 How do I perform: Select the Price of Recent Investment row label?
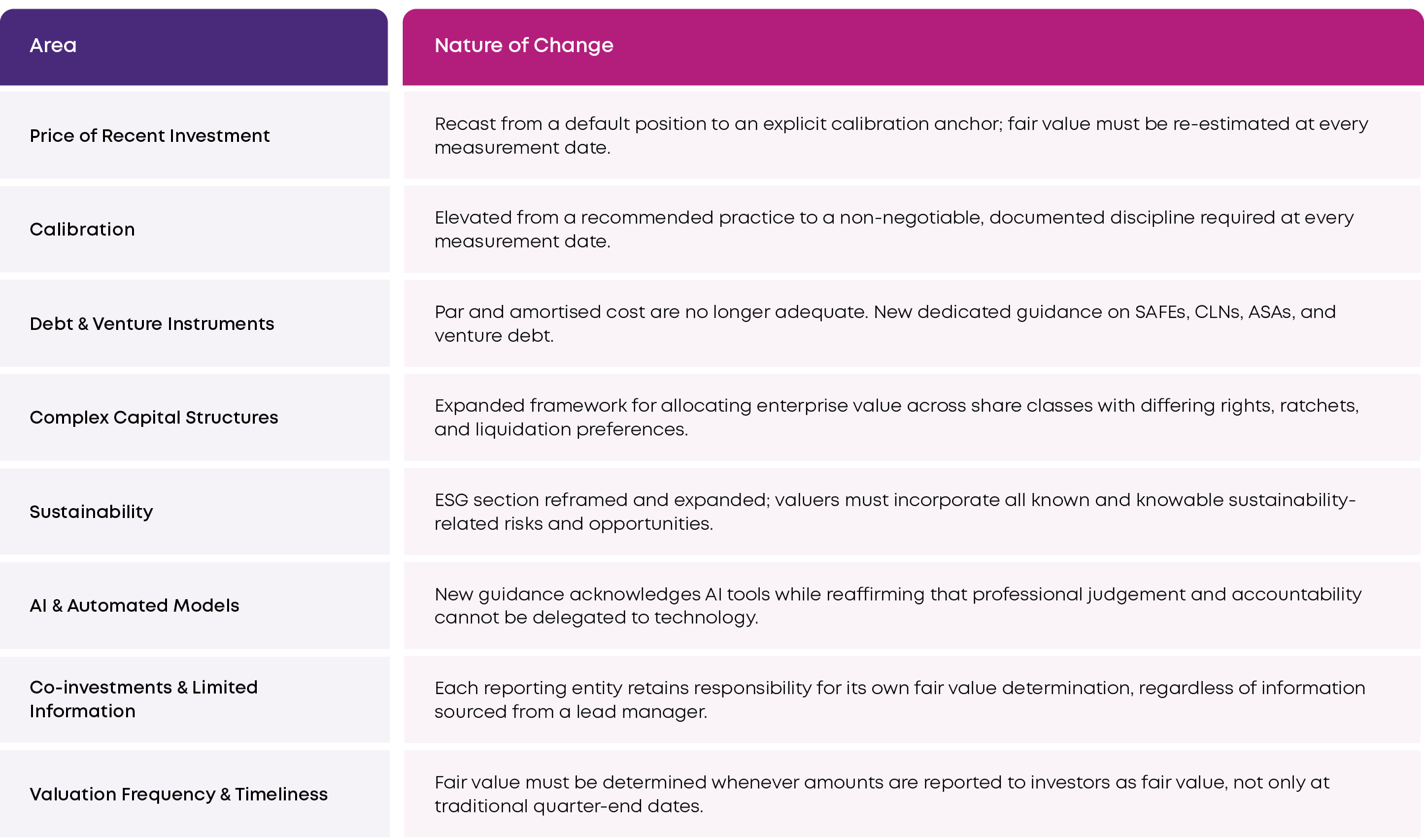click(150, 136)
